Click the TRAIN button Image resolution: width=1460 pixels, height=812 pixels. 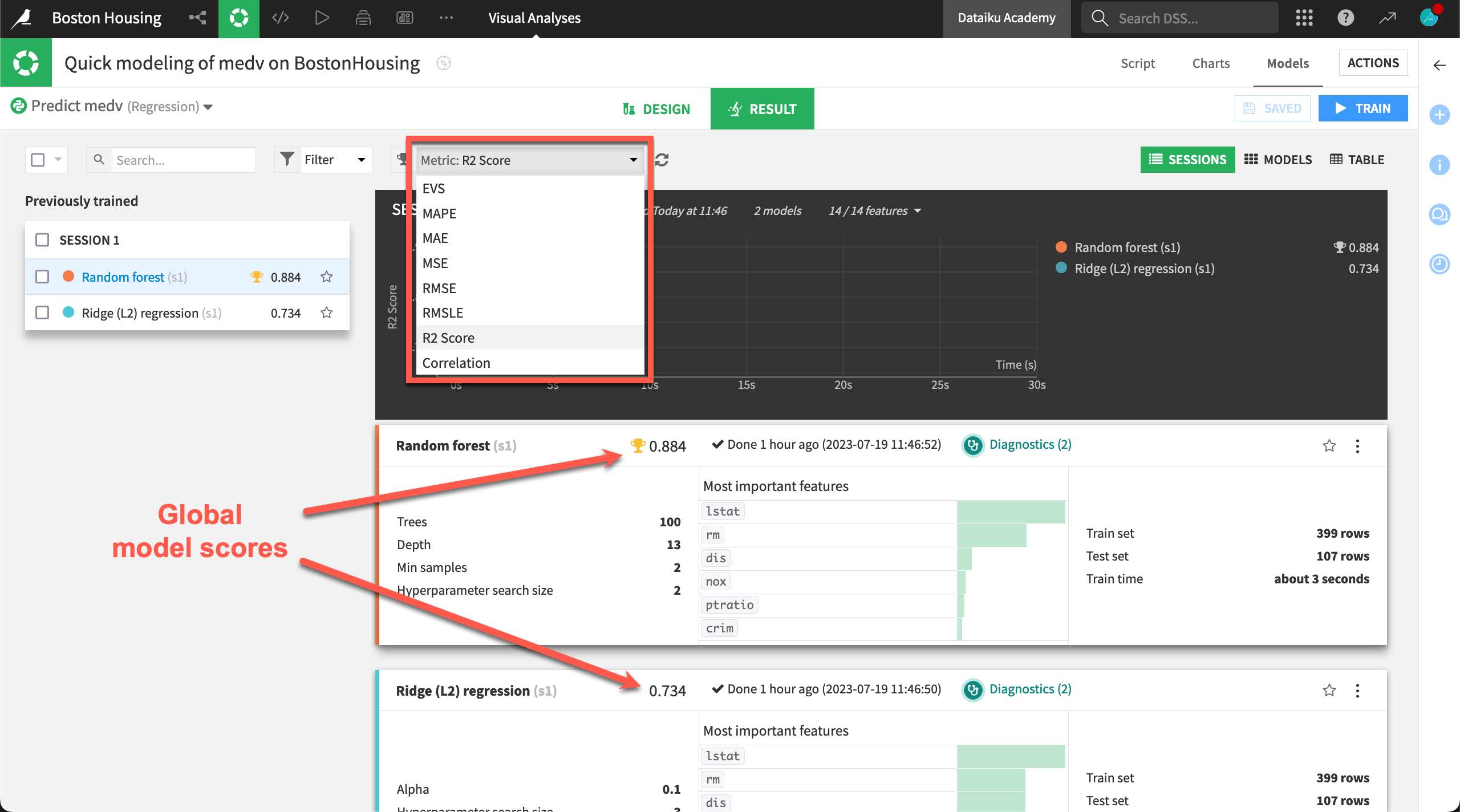click(1364, 108)
